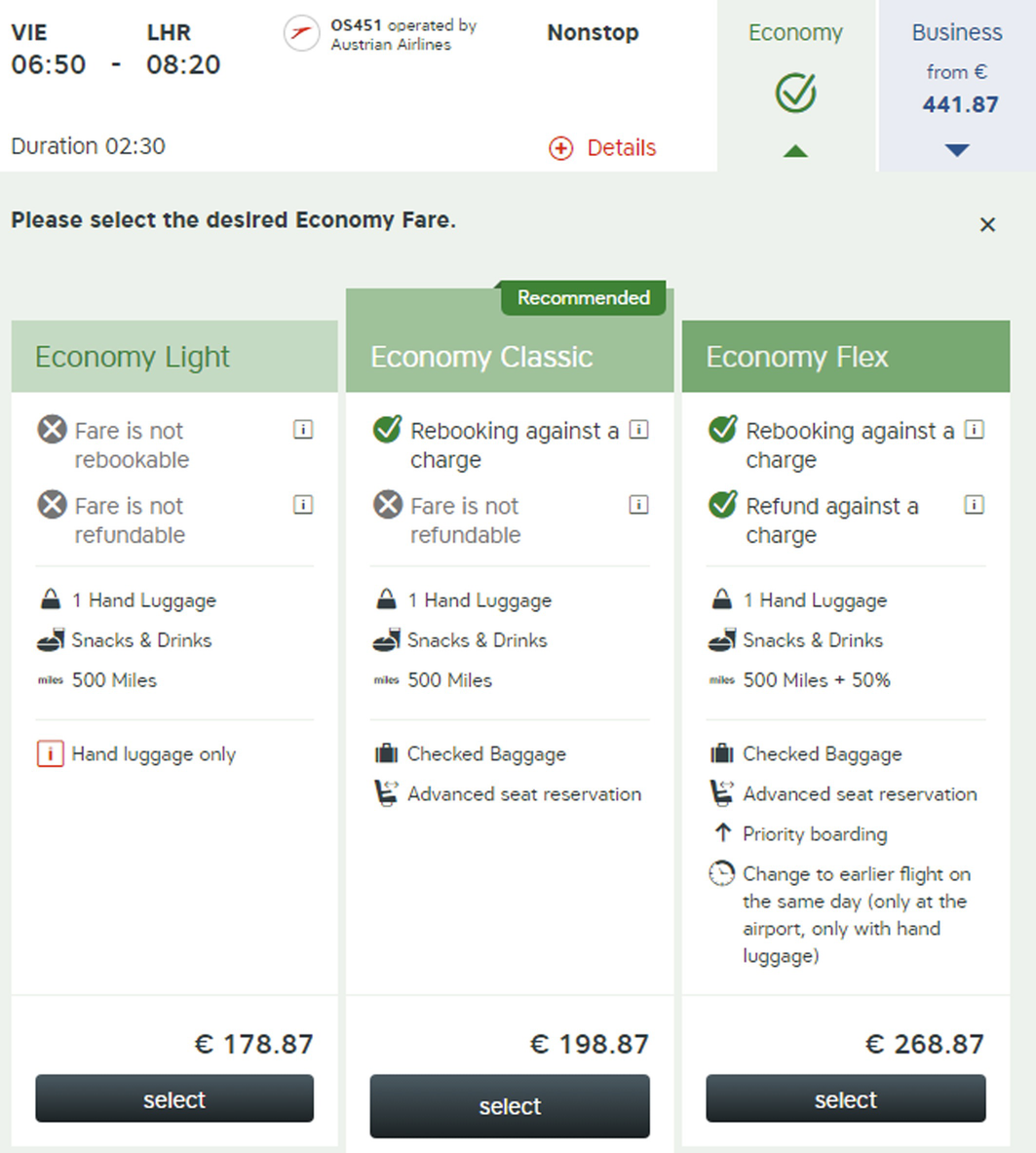
Task: Open info for Economy Classic not refundable
Action: click(x=639, y=505)
